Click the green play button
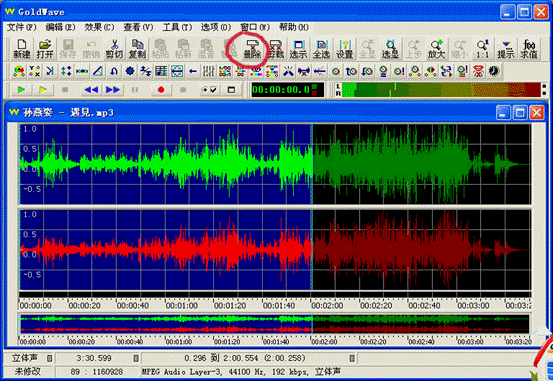 click(x=21, y=90)
